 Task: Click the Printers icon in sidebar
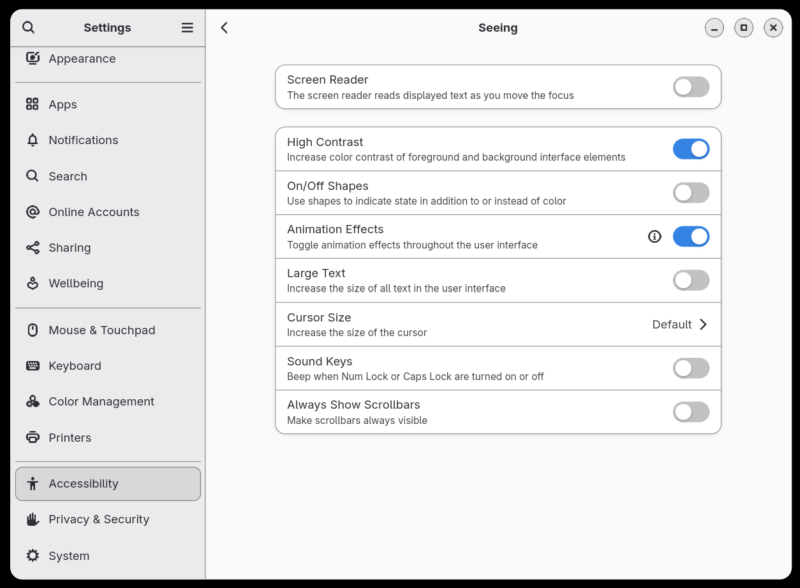[x=33, y=438]
